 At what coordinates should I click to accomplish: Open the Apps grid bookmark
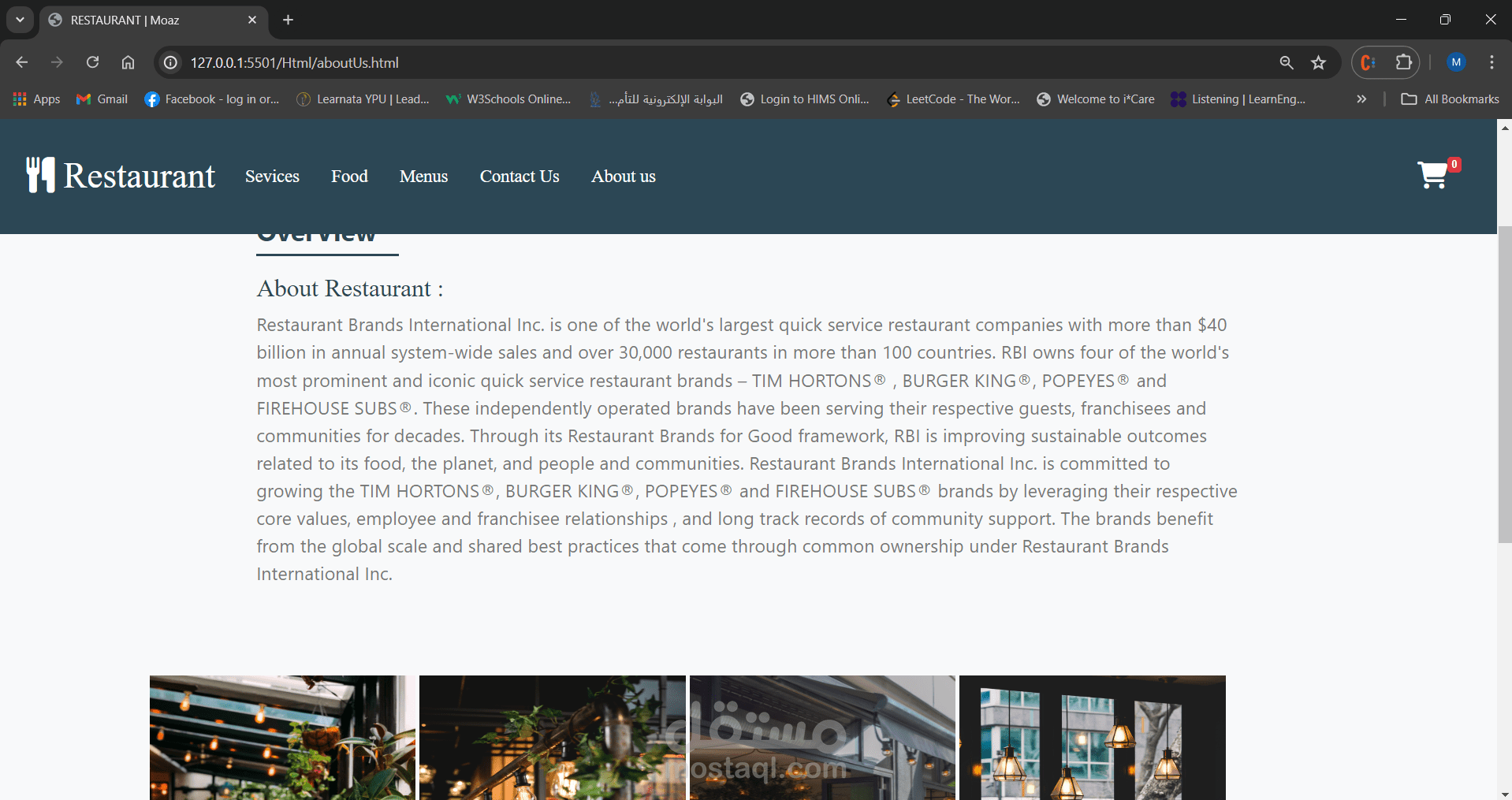coord(37,99)
